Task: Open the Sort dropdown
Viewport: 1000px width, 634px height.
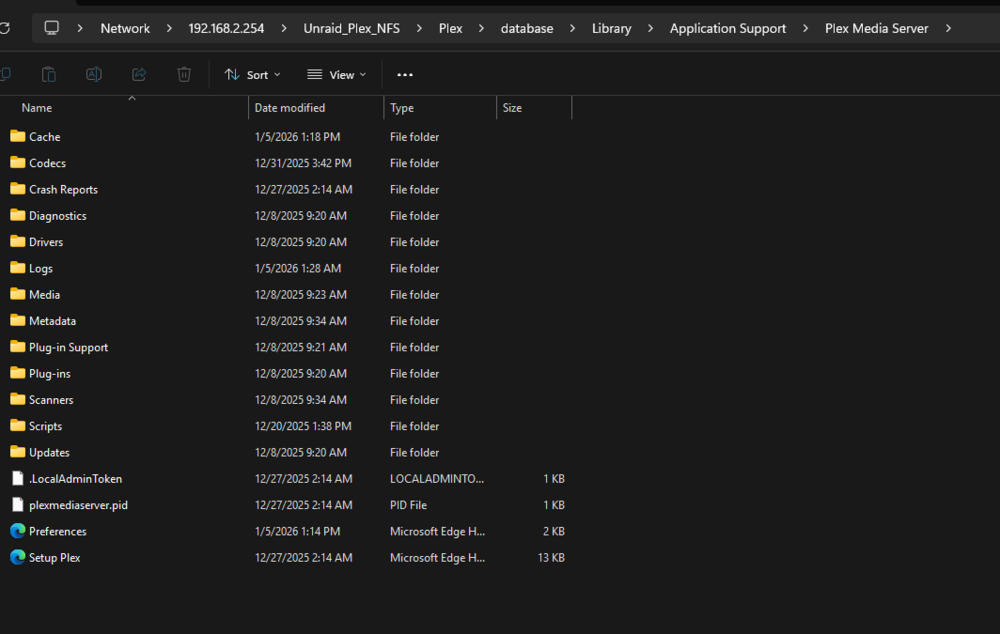Action: point(253,75)
